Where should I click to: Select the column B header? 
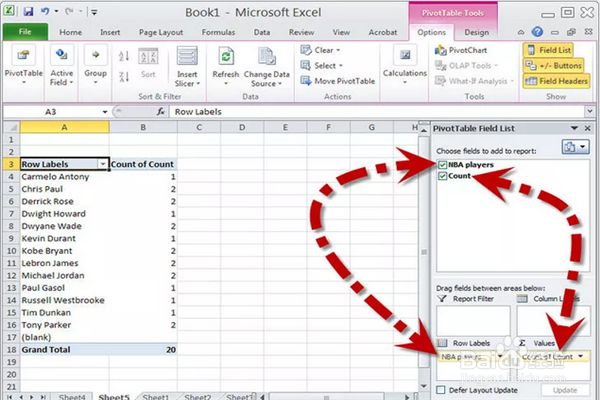coord(143,127)
